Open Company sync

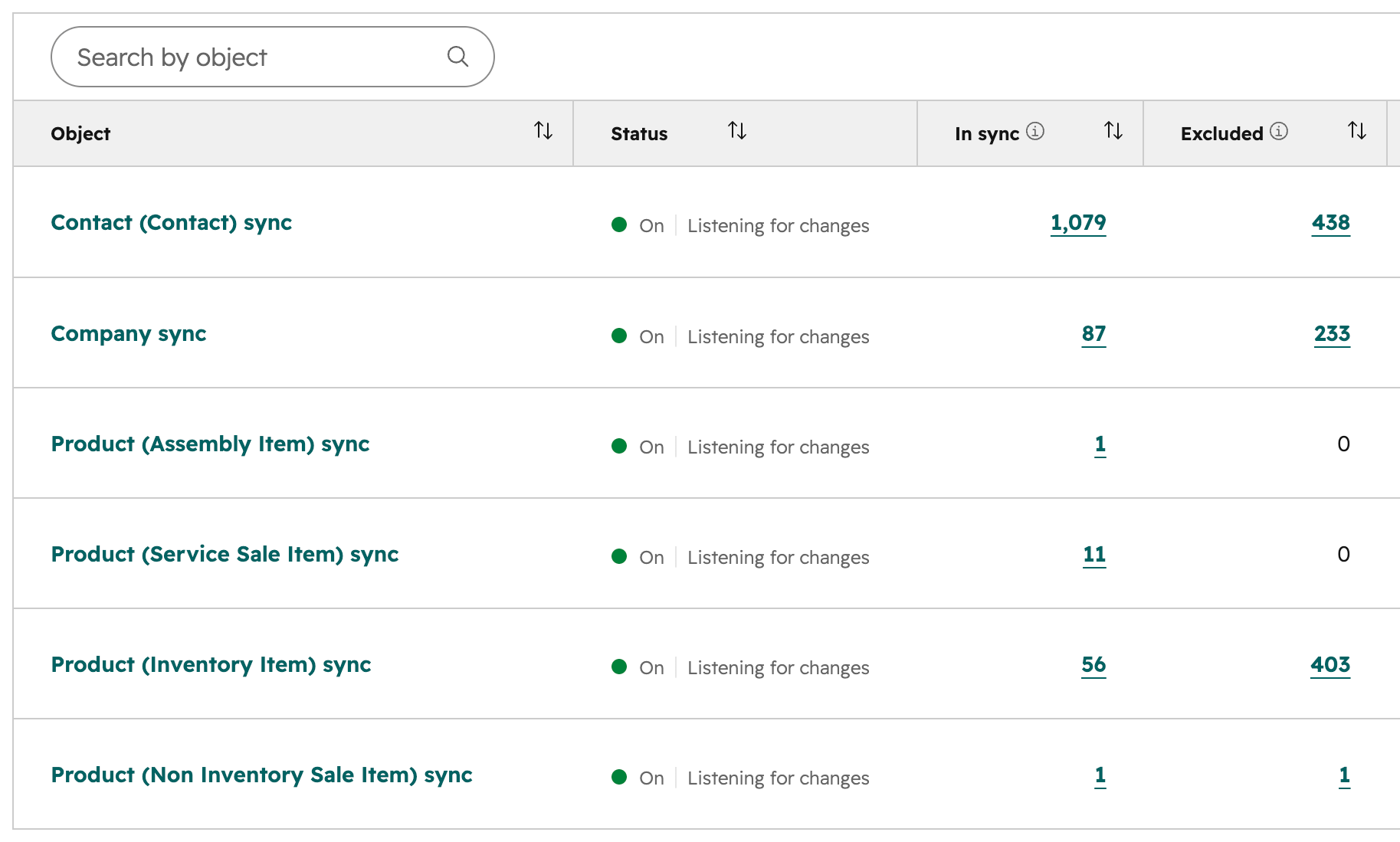pos(129,334)
